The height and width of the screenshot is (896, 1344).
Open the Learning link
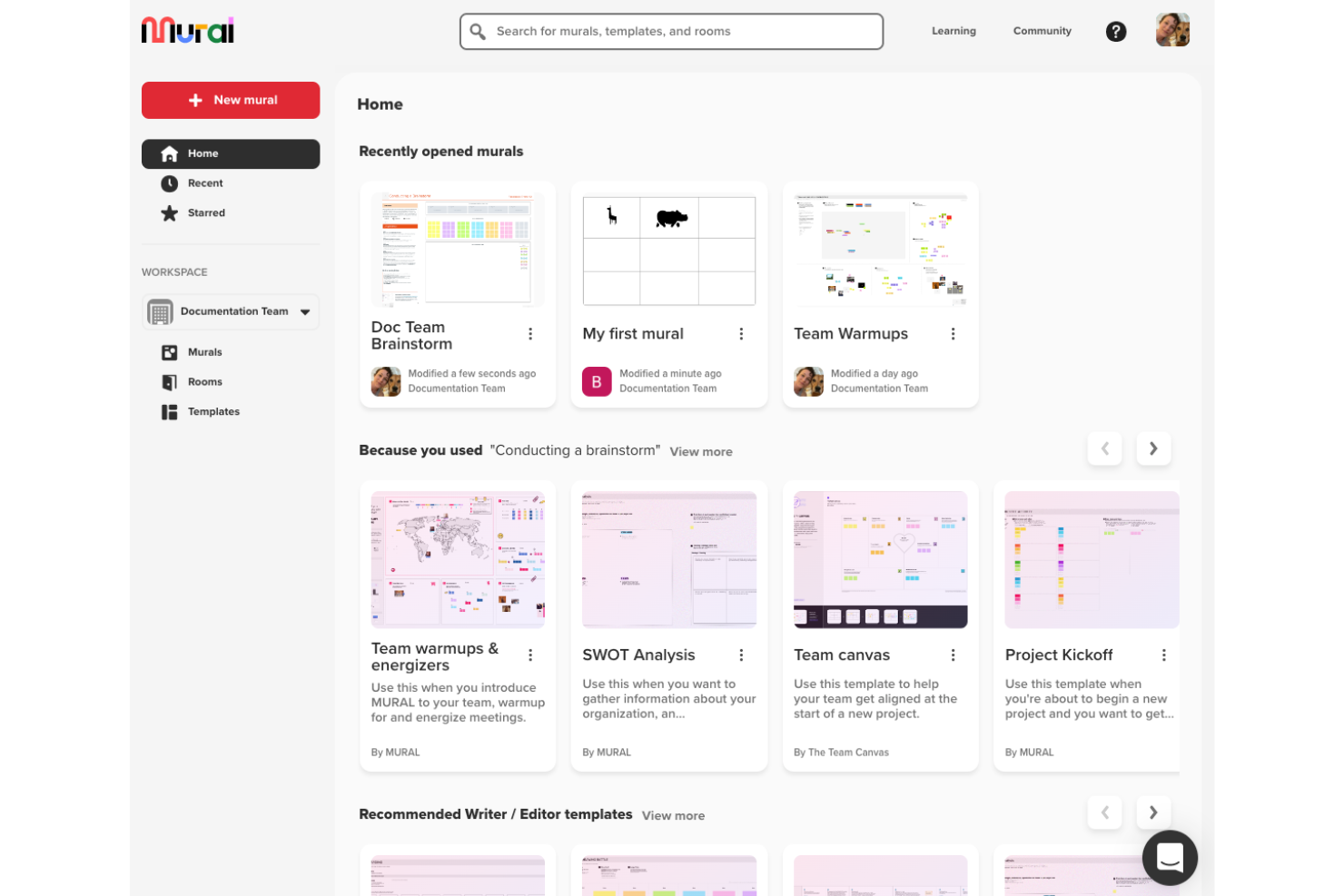coord(954,31)
